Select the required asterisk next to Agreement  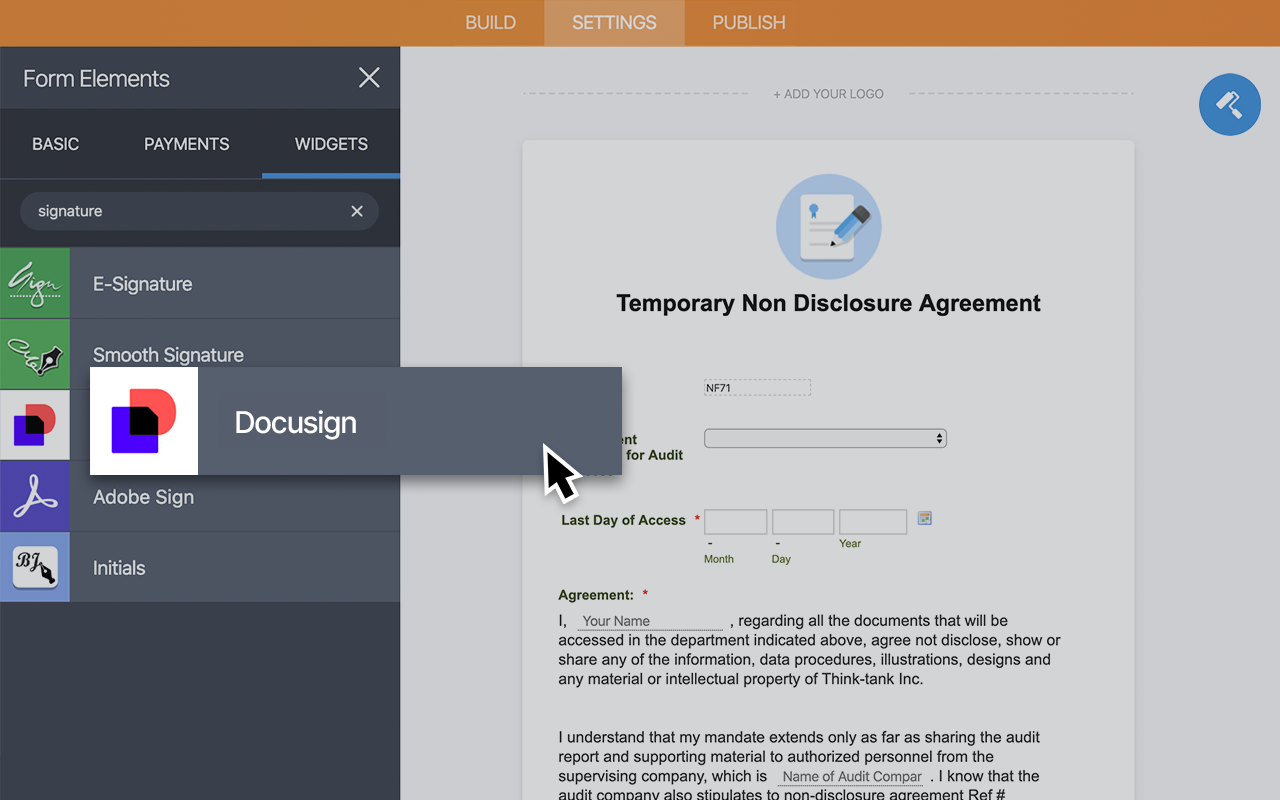[x=644, y=594]
